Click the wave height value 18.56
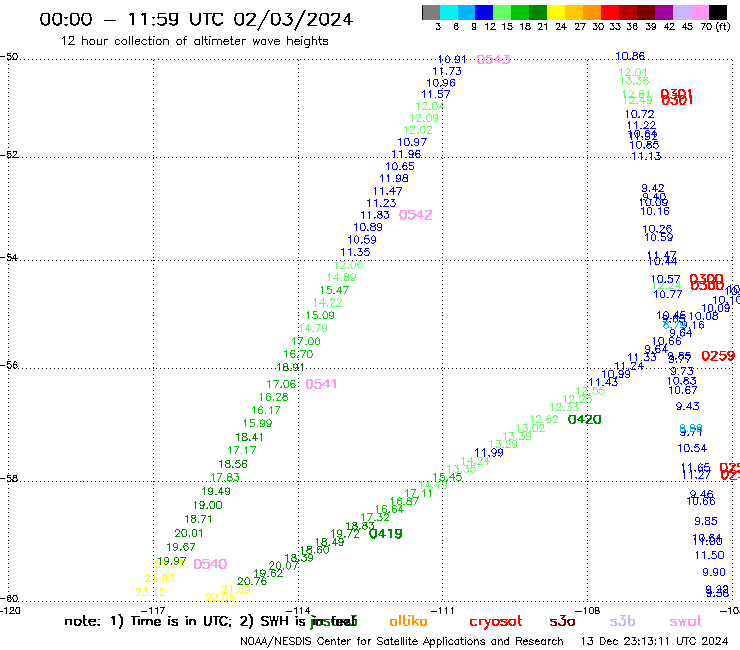The image size is (740, 650). pos(233,464)
